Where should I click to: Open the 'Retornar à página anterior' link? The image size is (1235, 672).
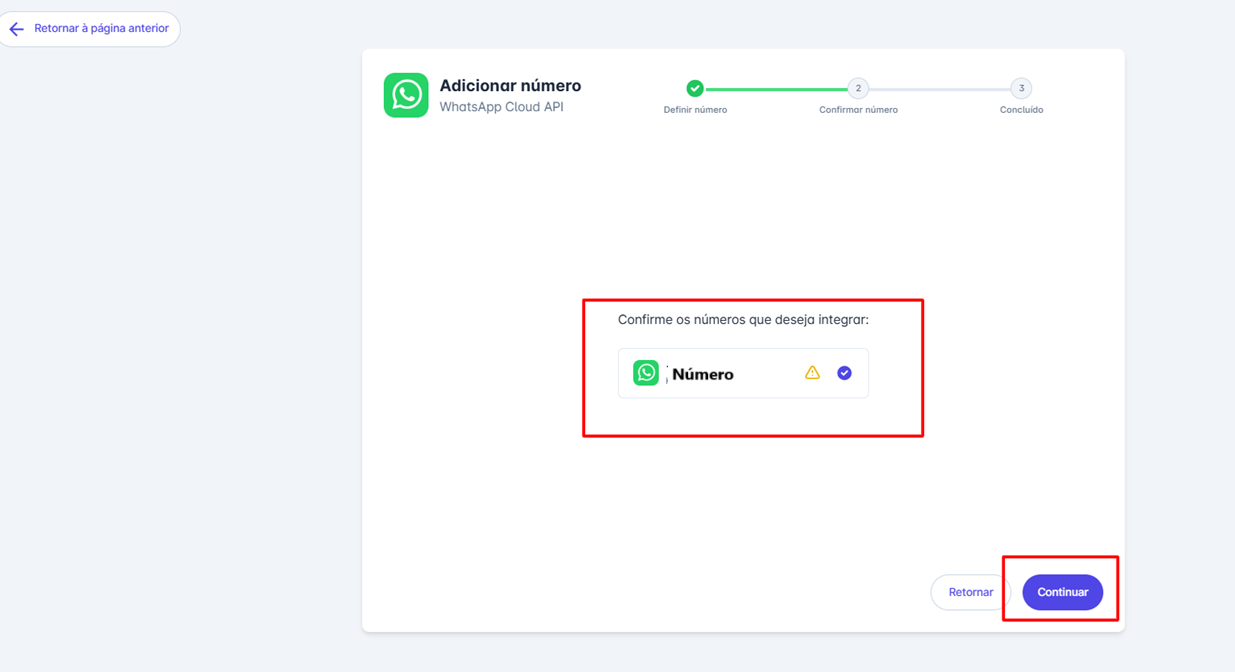(101, 29)
